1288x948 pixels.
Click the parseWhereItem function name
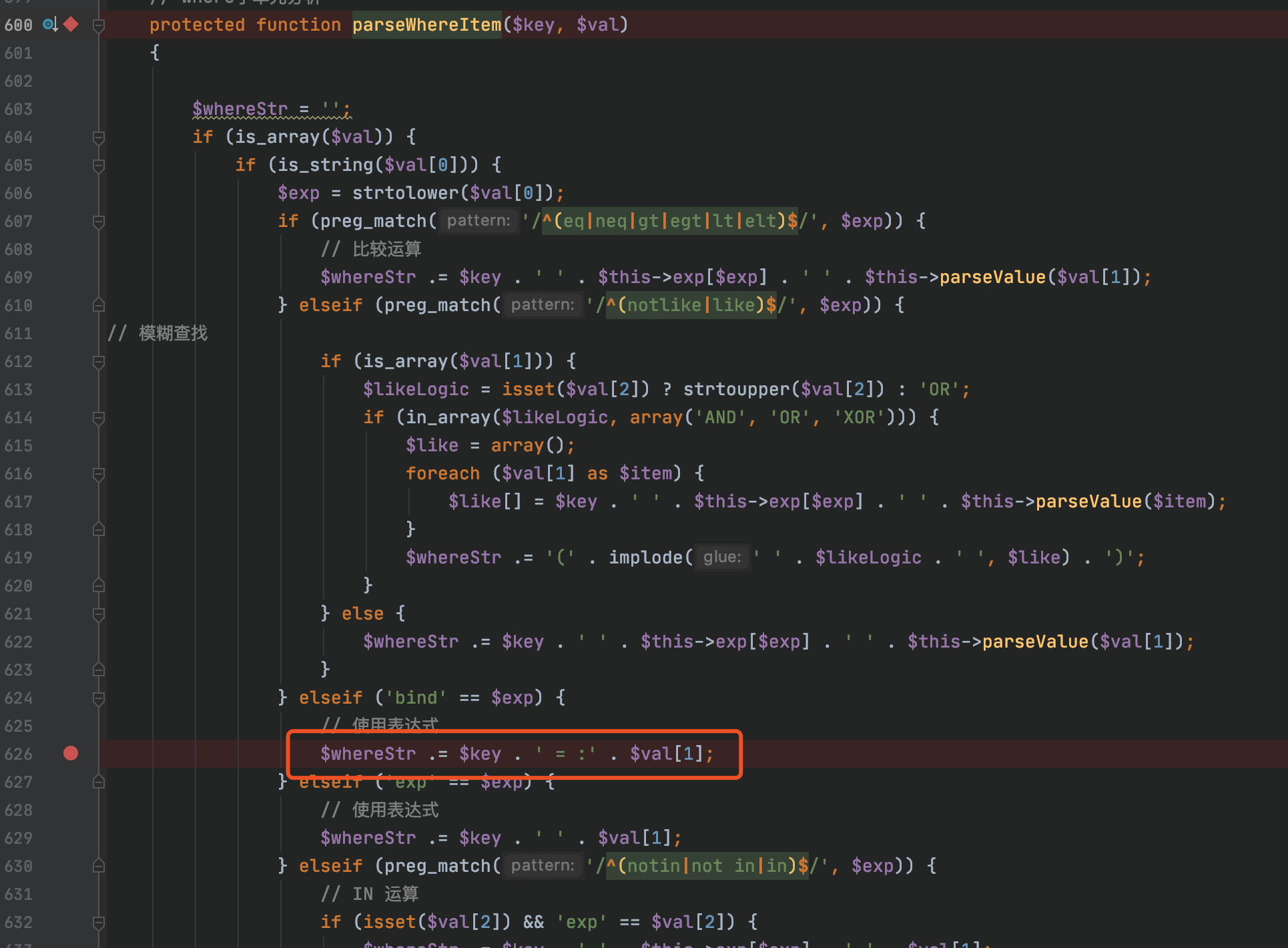pyautogui.click(x=426, y=25)
